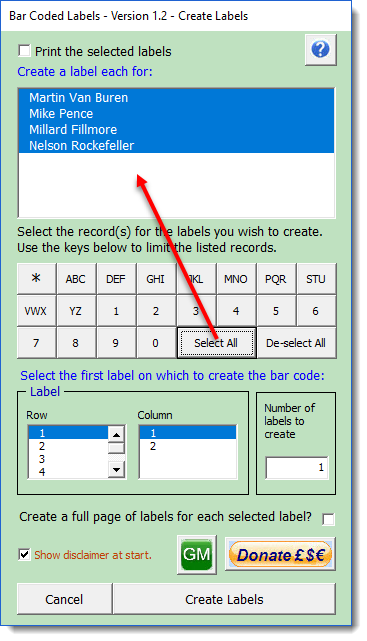This screenshot has width=367, height=641.
Task: Click the Row list scrollbar thumb
Action: (116, 448)
